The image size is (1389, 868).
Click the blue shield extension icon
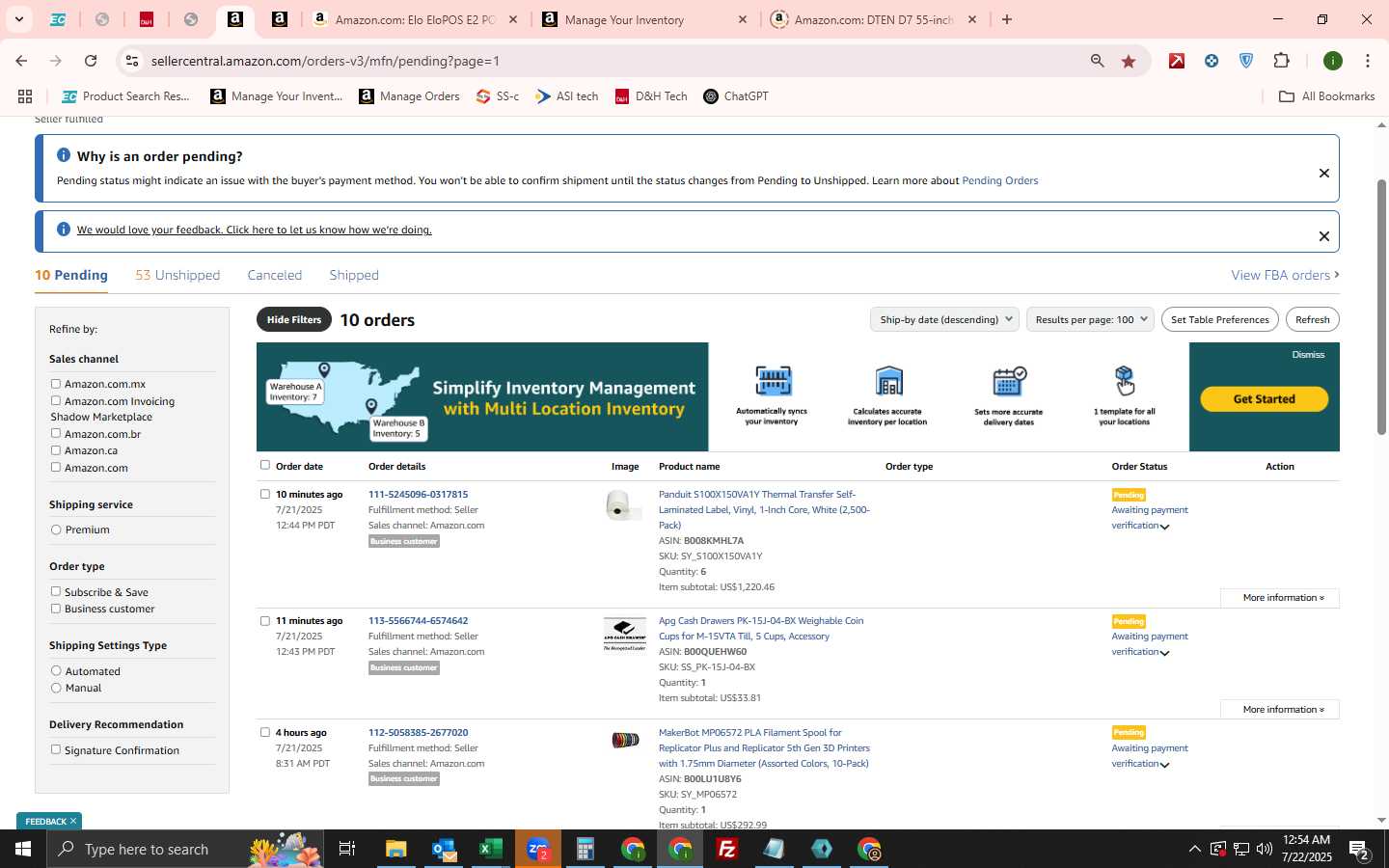(1246, 61)
